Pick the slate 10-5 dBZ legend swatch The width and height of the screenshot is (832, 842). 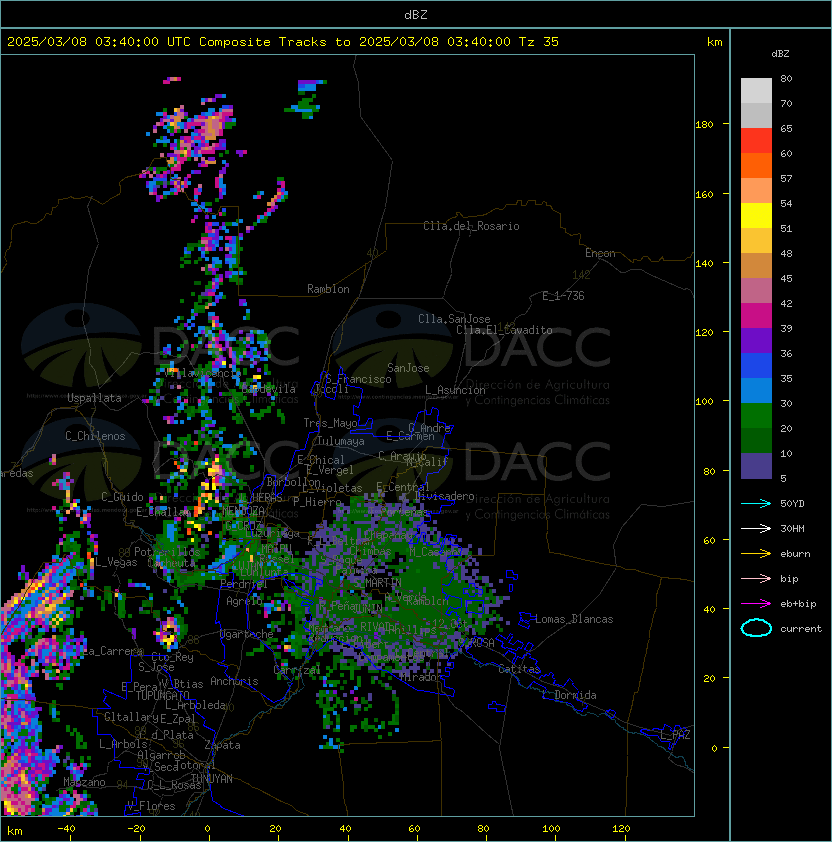(x=756, y=466)
